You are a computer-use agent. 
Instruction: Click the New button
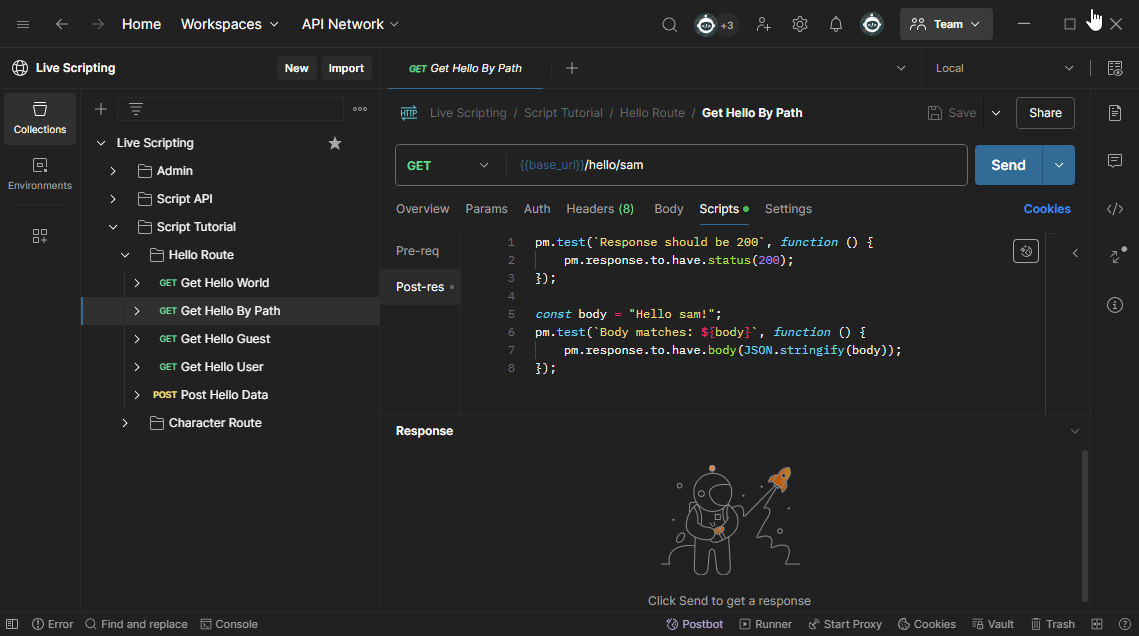click(x=296, y=68)
